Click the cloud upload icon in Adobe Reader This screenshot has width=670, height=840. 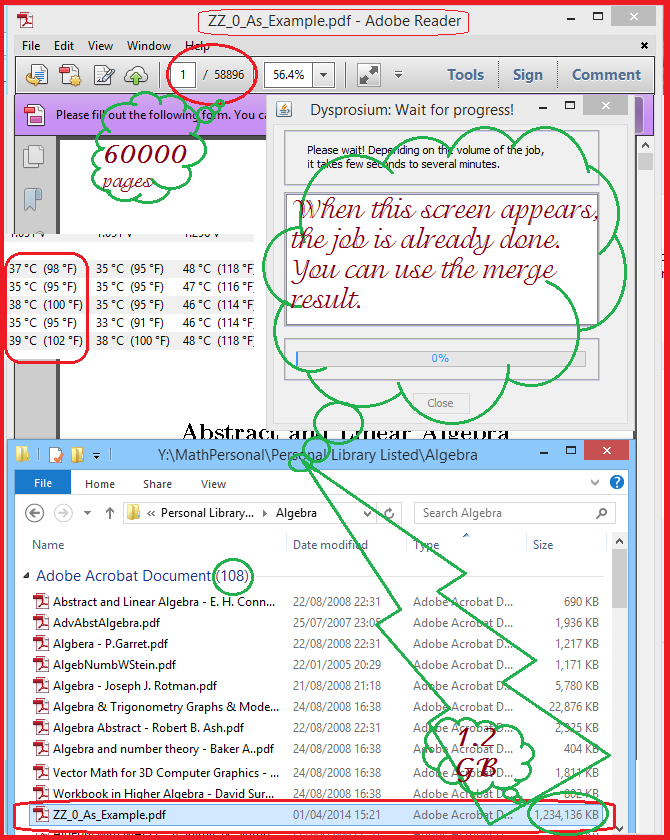coord(136,74)
